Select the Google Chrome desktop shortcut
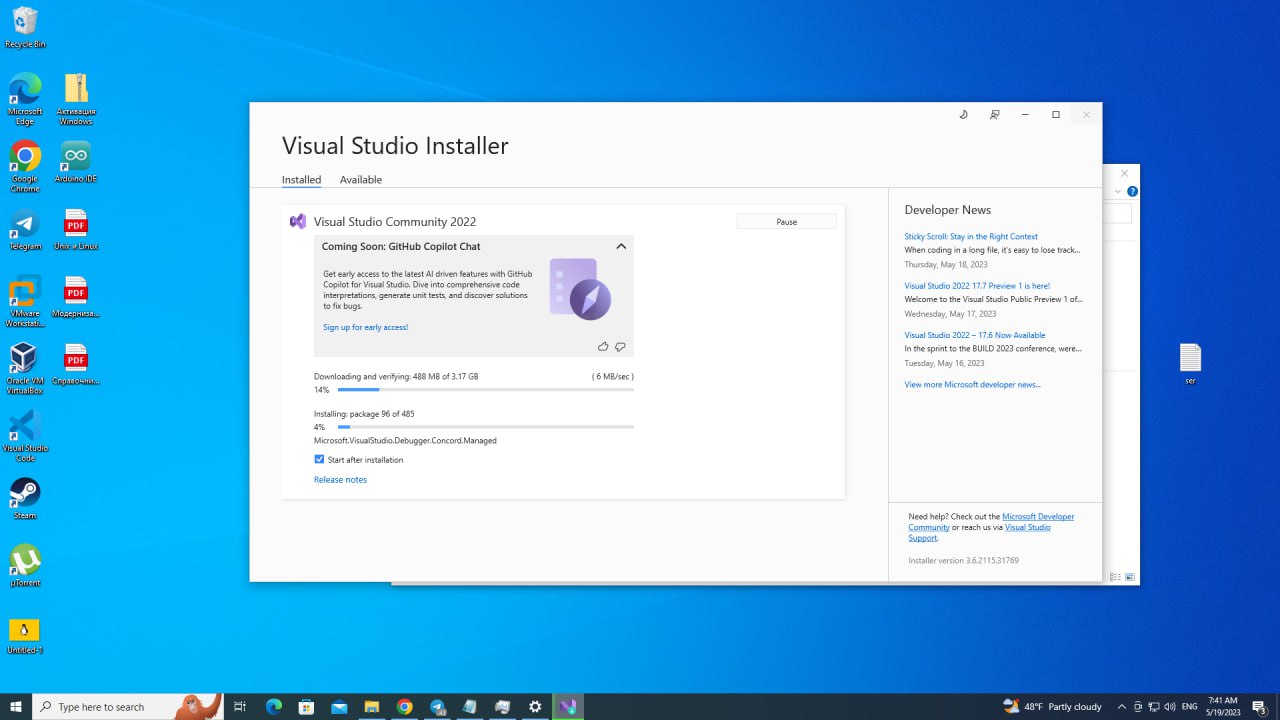 (x=25, y=166)
